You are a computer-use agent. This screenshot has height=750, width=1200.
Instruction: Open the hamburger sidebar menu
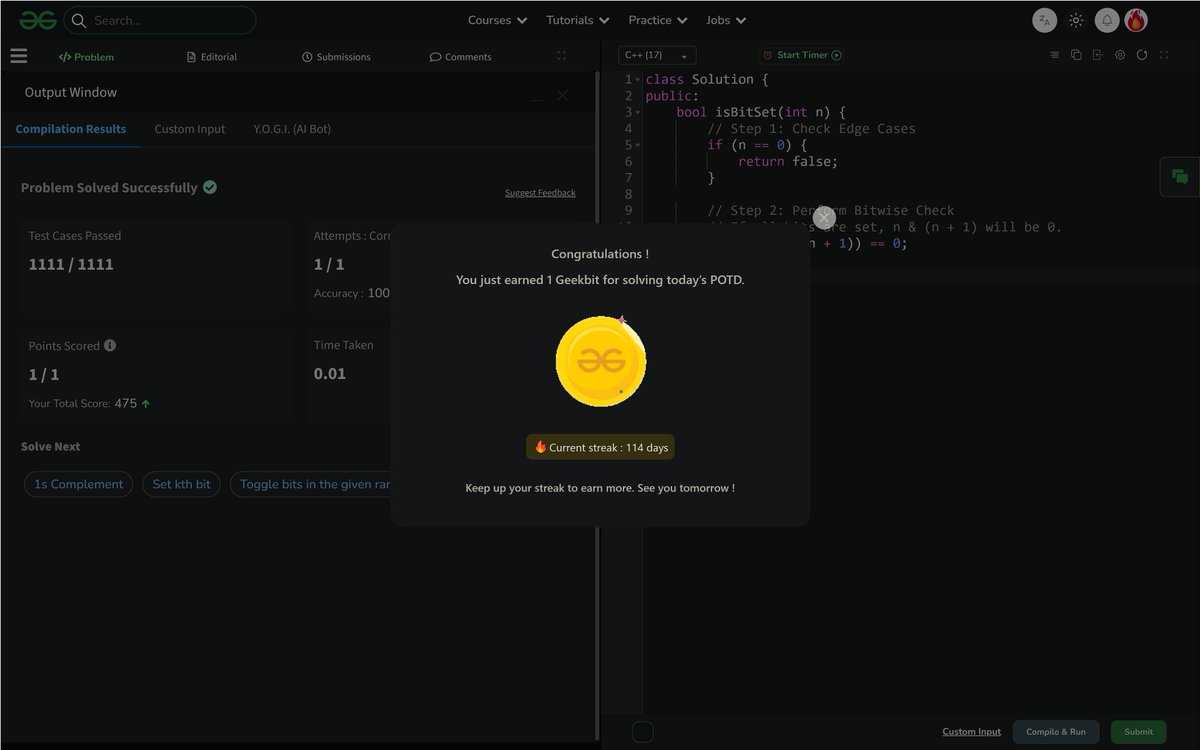coord(18,56)
